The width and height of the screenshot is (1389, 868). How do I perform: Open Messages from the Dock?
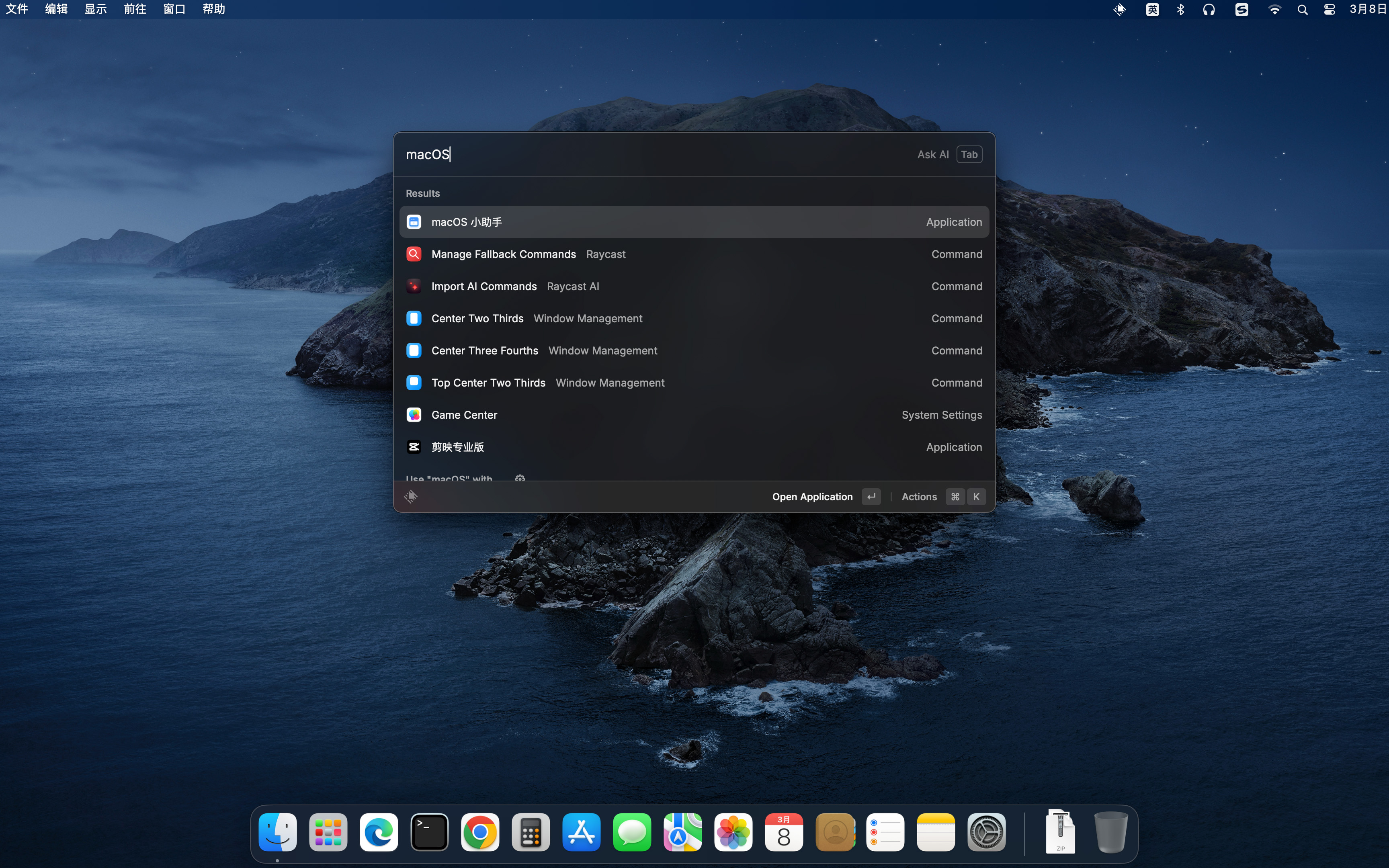point(632,832)
